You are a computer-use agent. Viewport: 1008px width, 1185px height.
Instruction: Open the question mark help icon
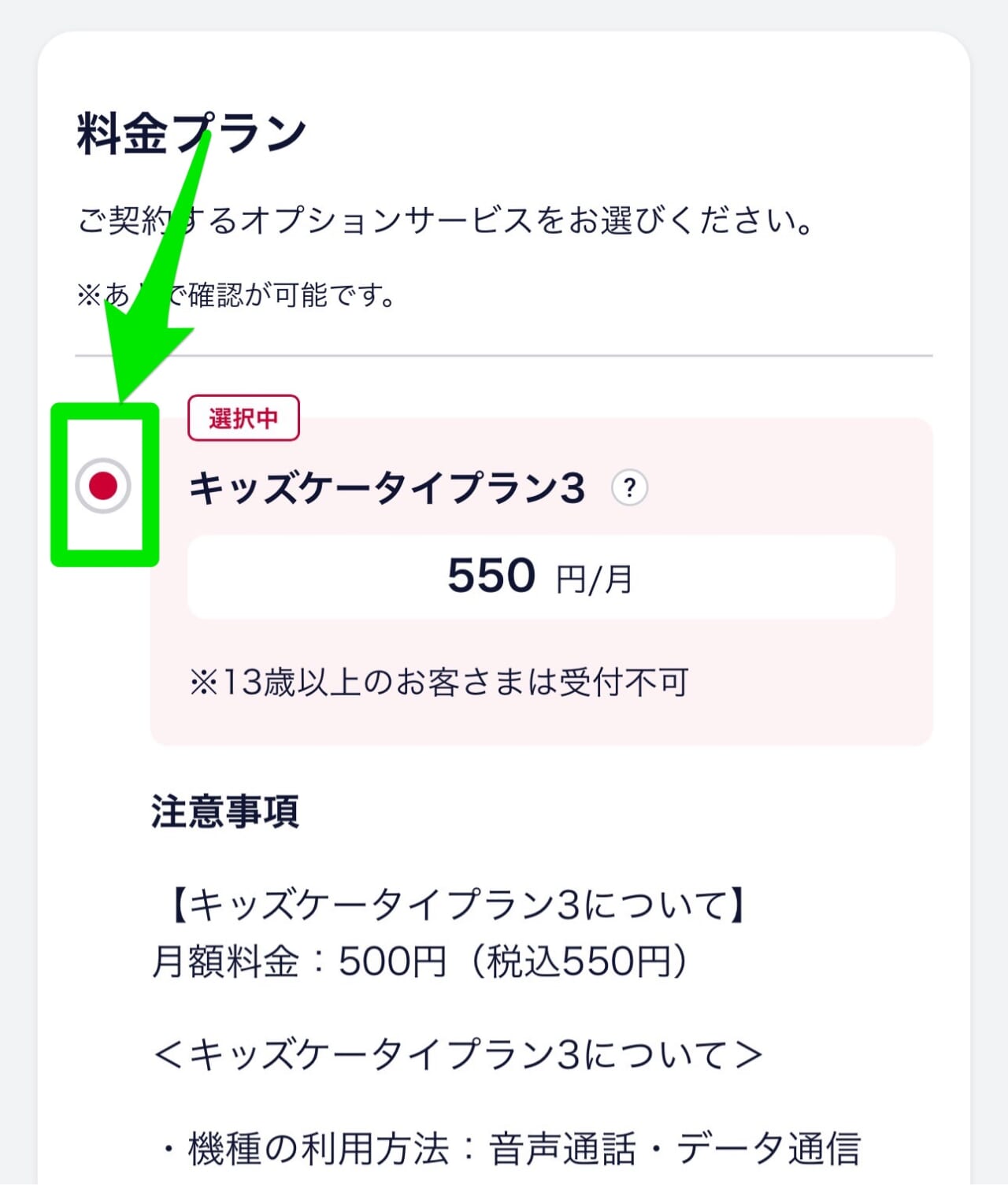[629, 488]
